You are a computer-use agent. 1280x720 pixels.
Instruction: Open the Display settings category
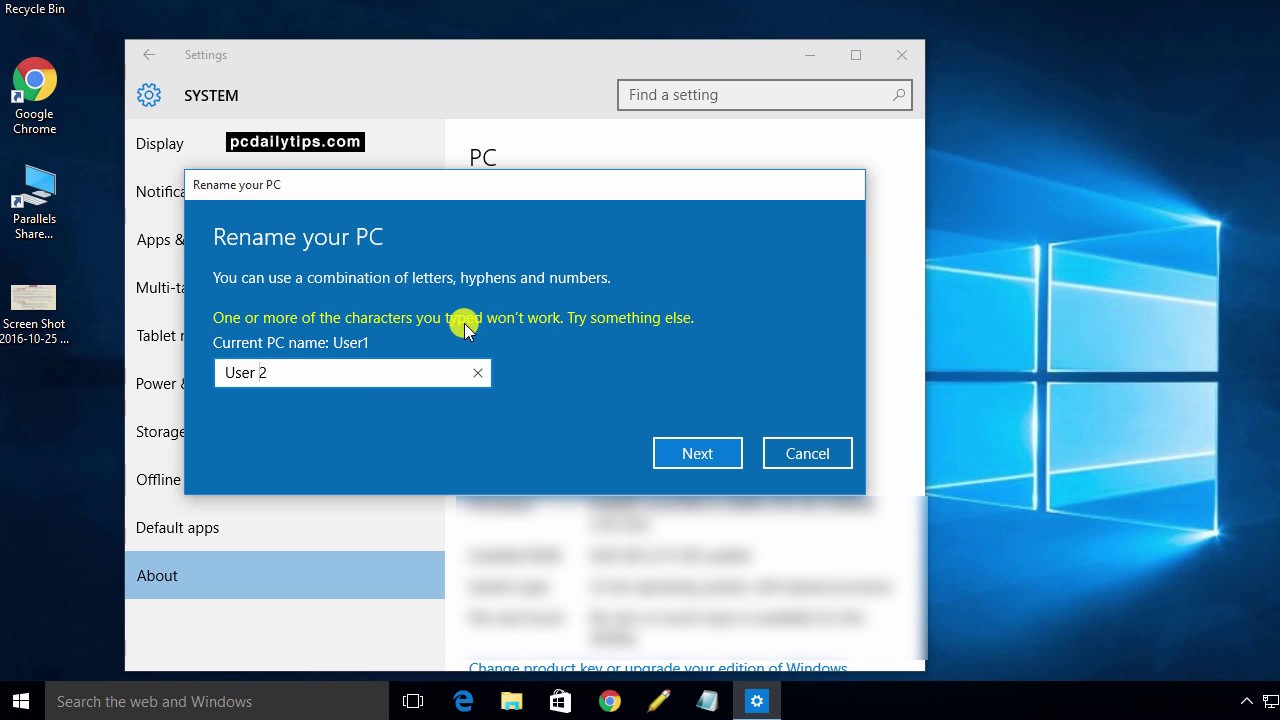[x=159, y=143]
